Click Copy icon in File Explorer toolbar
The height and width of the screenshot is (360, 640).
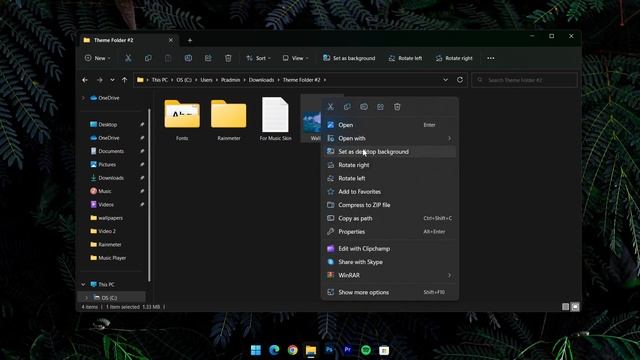[x=148, y=58]
